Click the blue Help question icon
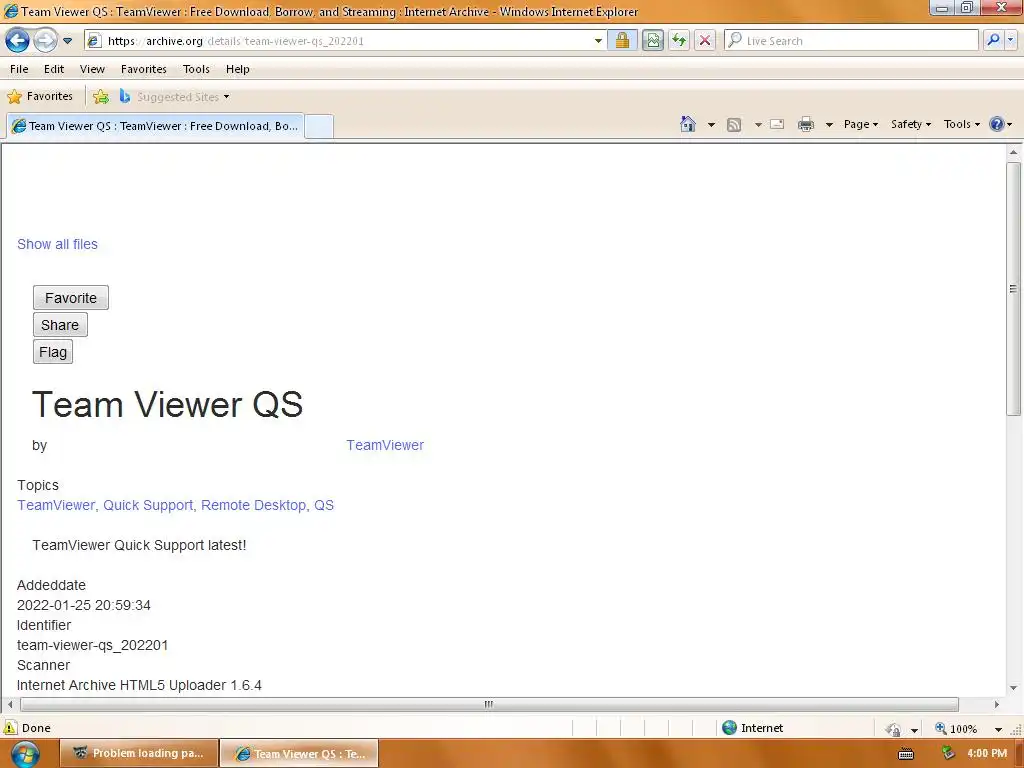The height and width of the screenshot is (768, 1024). tap(997, 124)
